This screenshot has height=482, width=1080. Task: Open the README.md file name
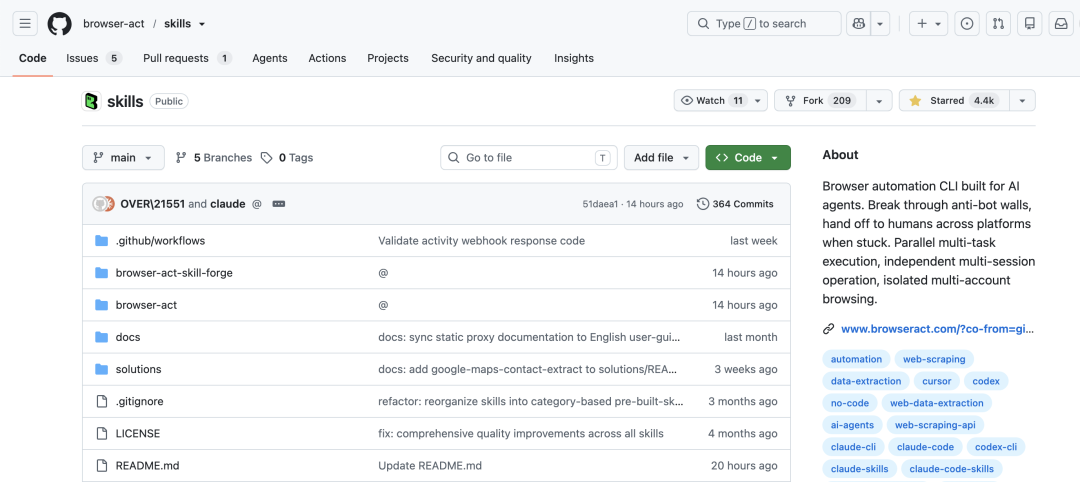click(x=147, y=465)
